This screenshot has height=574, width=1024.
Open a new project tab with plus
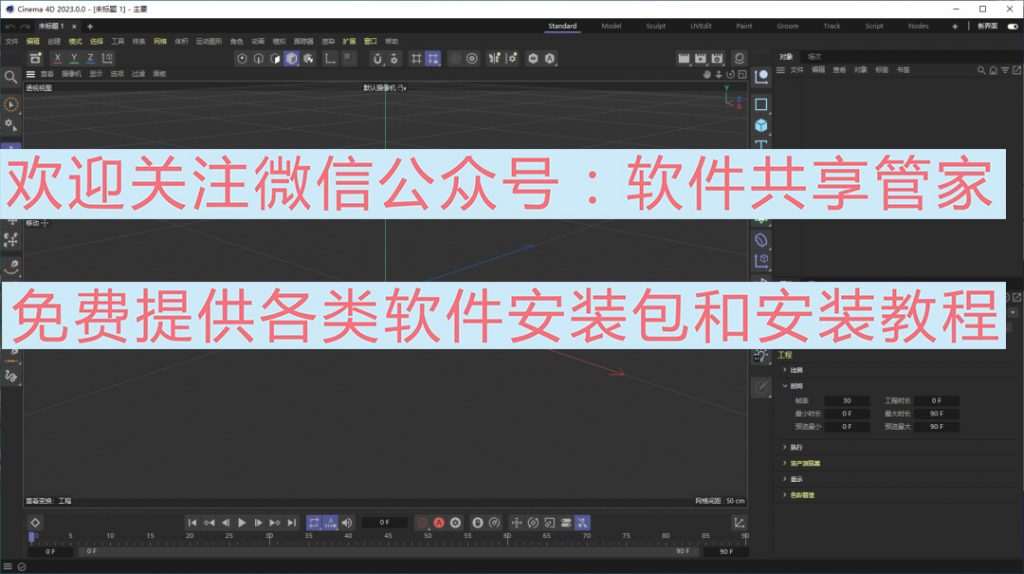click(x=90, y=26)
